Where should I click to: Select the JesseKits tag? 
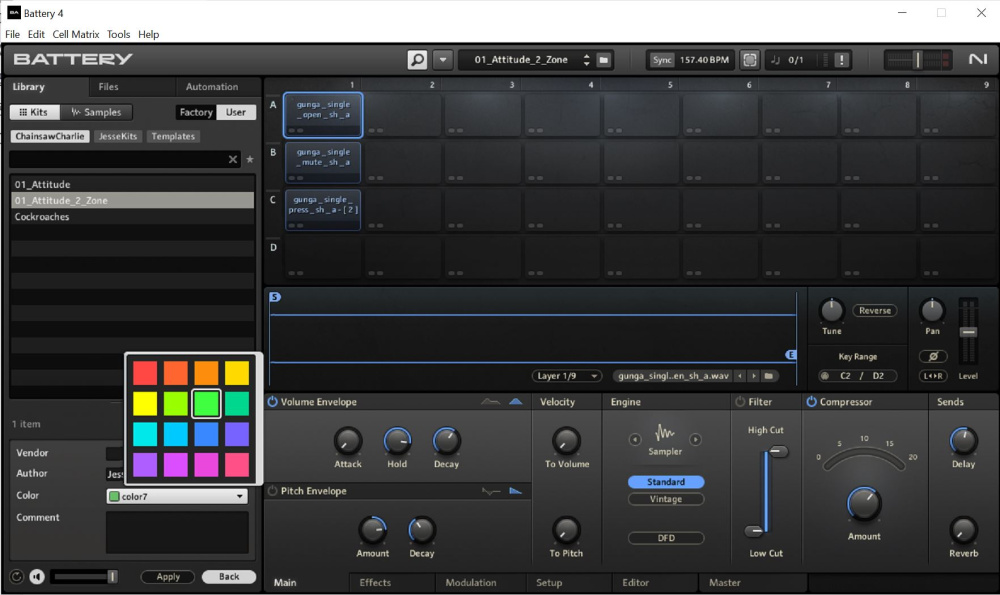click(x=118, y=136)
